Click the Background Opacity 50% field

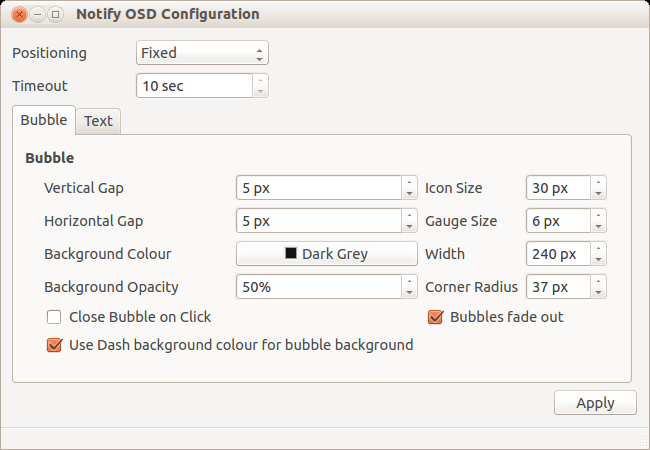[x=317, y=287]
